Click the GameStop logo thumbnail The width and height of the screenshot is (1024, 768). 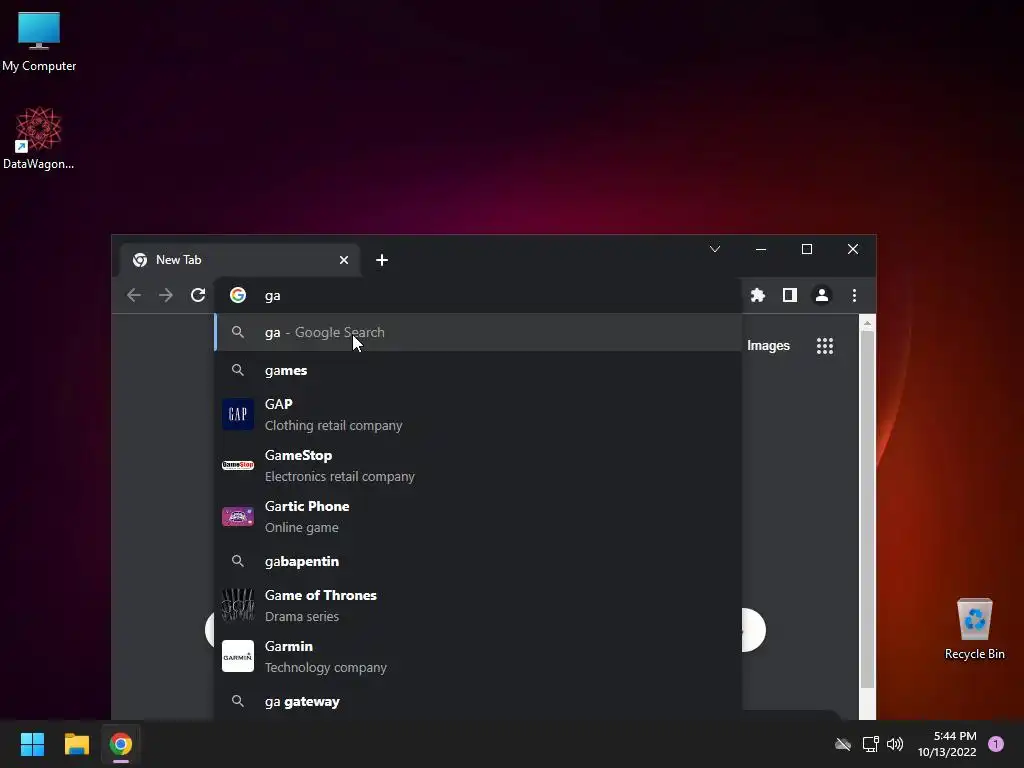[238, 465]
